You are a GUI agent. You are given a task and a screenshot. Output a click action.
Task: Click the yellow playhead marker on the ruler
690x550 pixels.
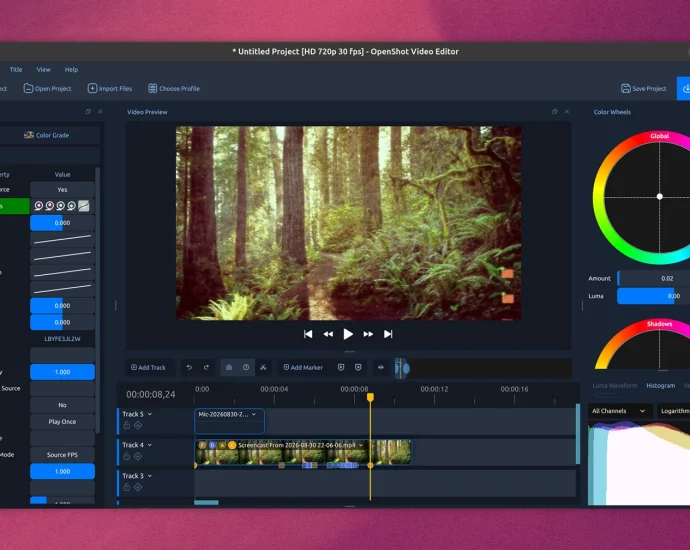click(371, 397)
